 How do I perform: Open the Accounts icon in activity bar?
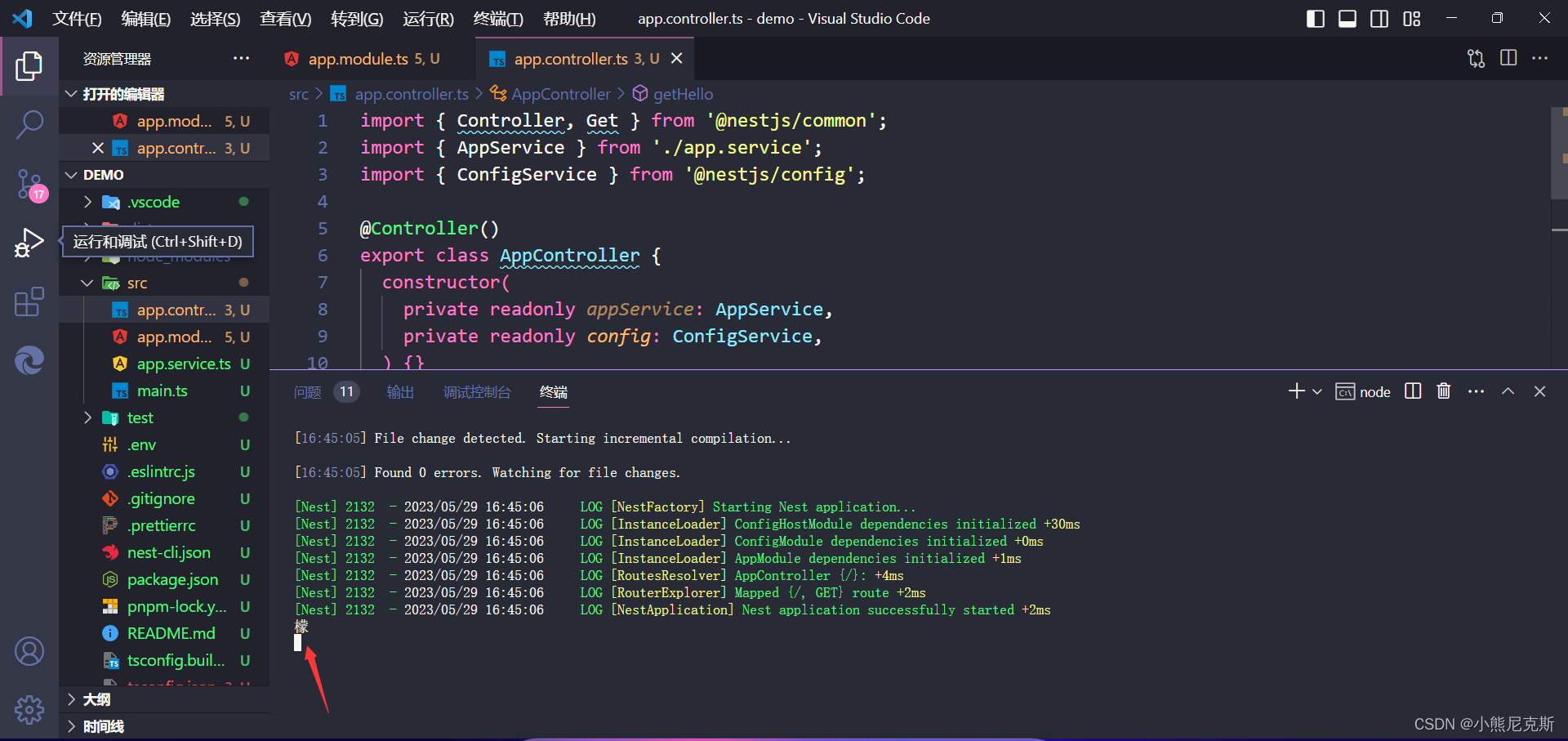[x=29, y=651]
